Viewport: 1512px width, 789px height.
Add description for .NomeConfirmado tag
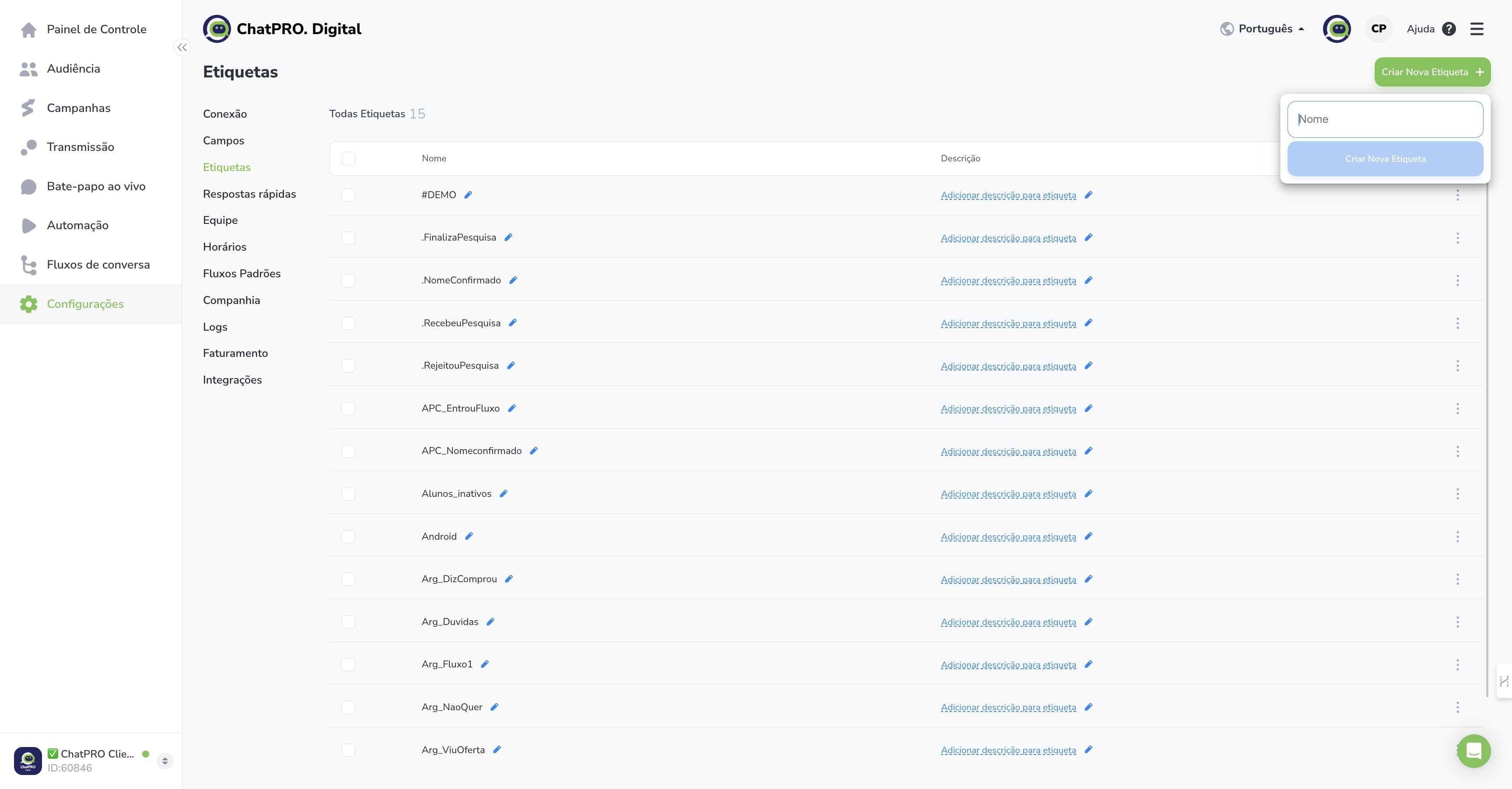1008,280
